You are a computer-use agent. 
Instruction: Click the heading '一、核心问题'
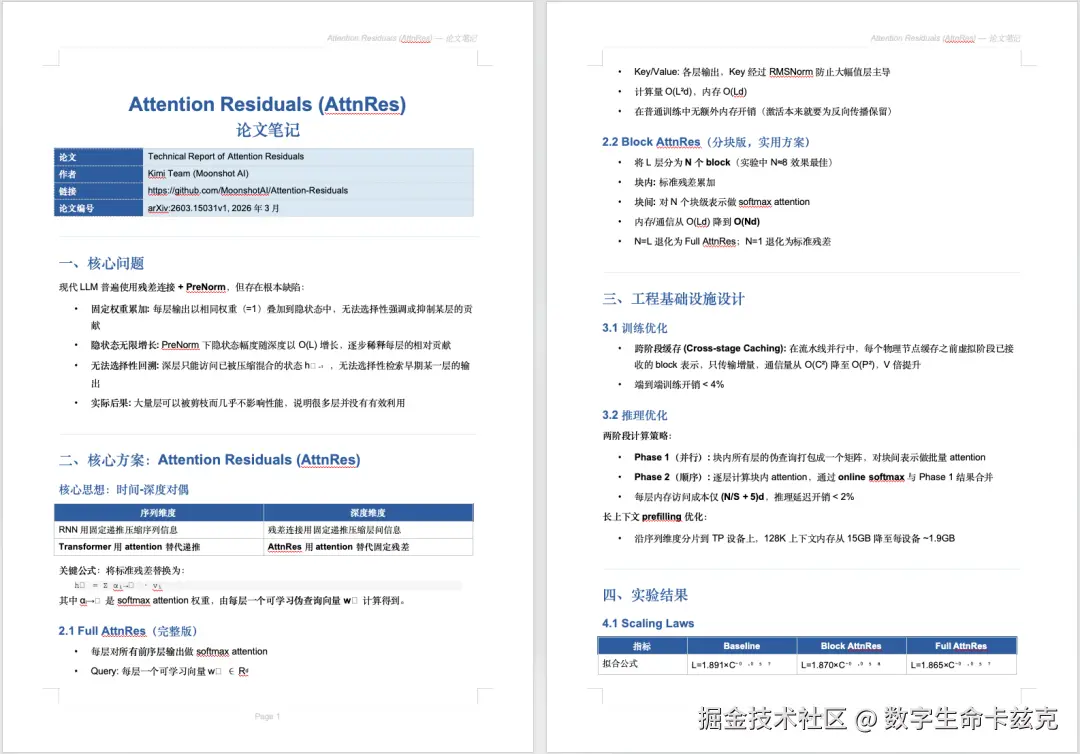pyautogui.click(x=101, y=263)
